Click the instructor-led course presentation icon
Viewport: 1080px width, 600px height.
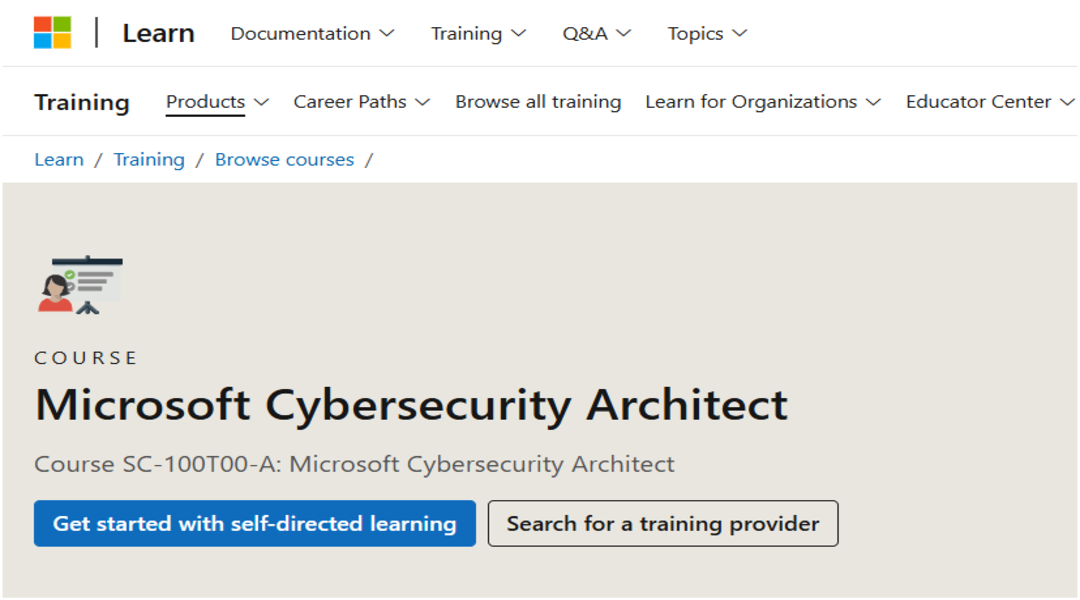80,285
